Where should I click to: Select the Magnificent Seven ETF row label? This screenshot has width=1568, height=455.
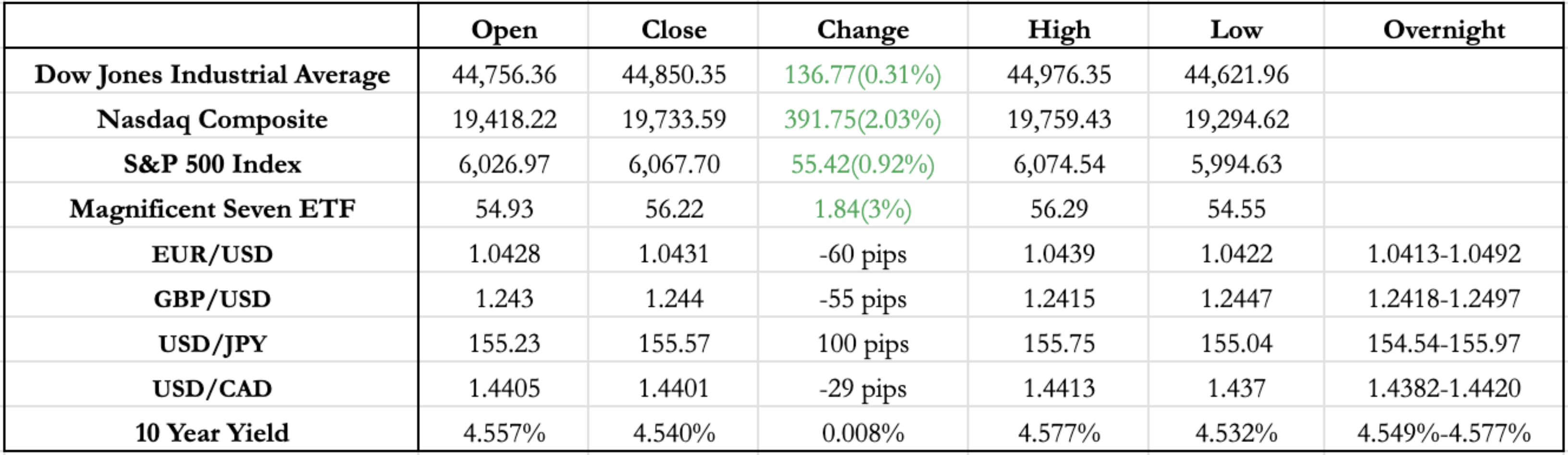[x=212, y=209]
